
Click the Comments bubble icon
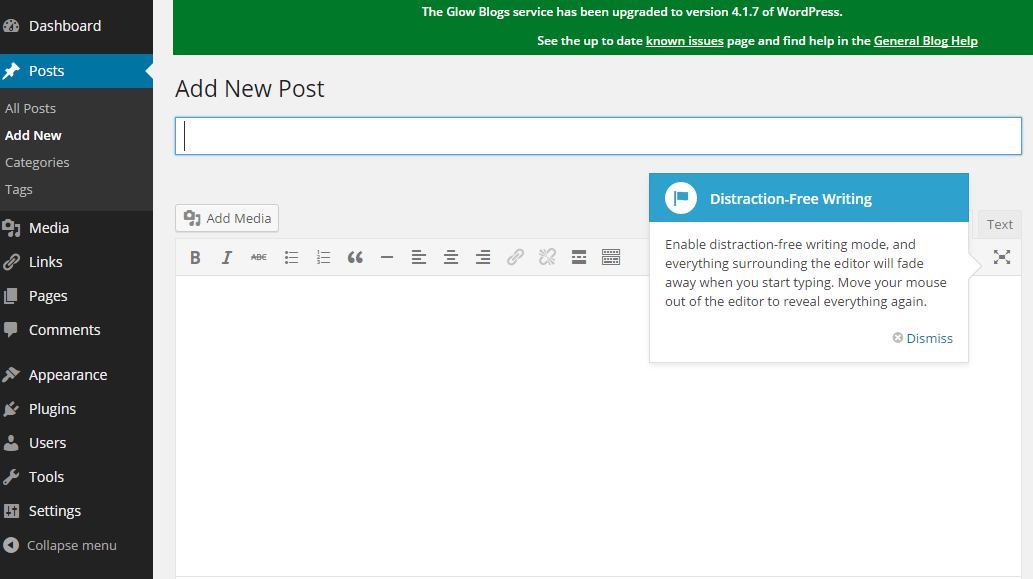(11, 330)
